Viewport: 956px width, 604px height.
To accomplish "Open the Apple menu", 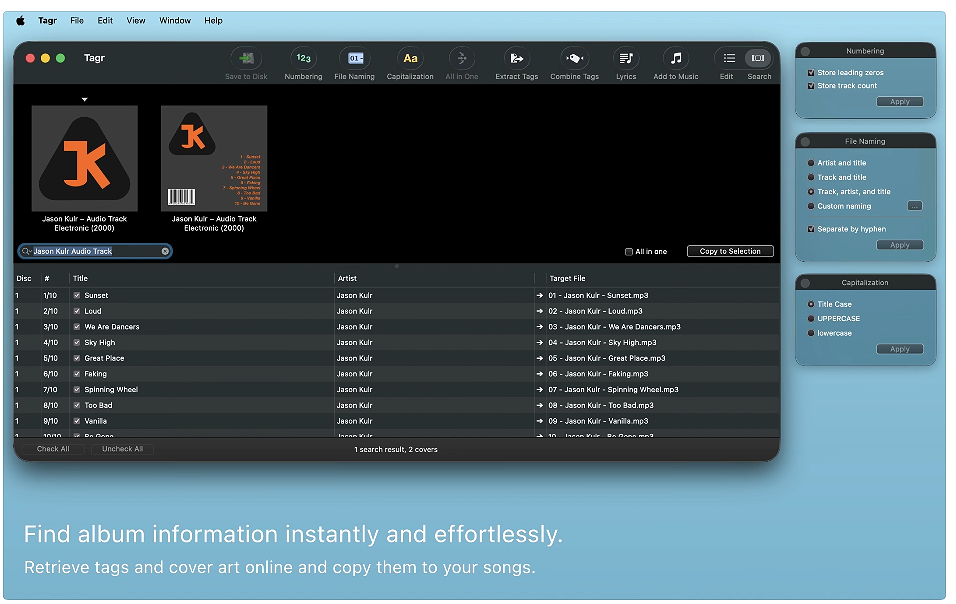I will (x=20, y=21).
